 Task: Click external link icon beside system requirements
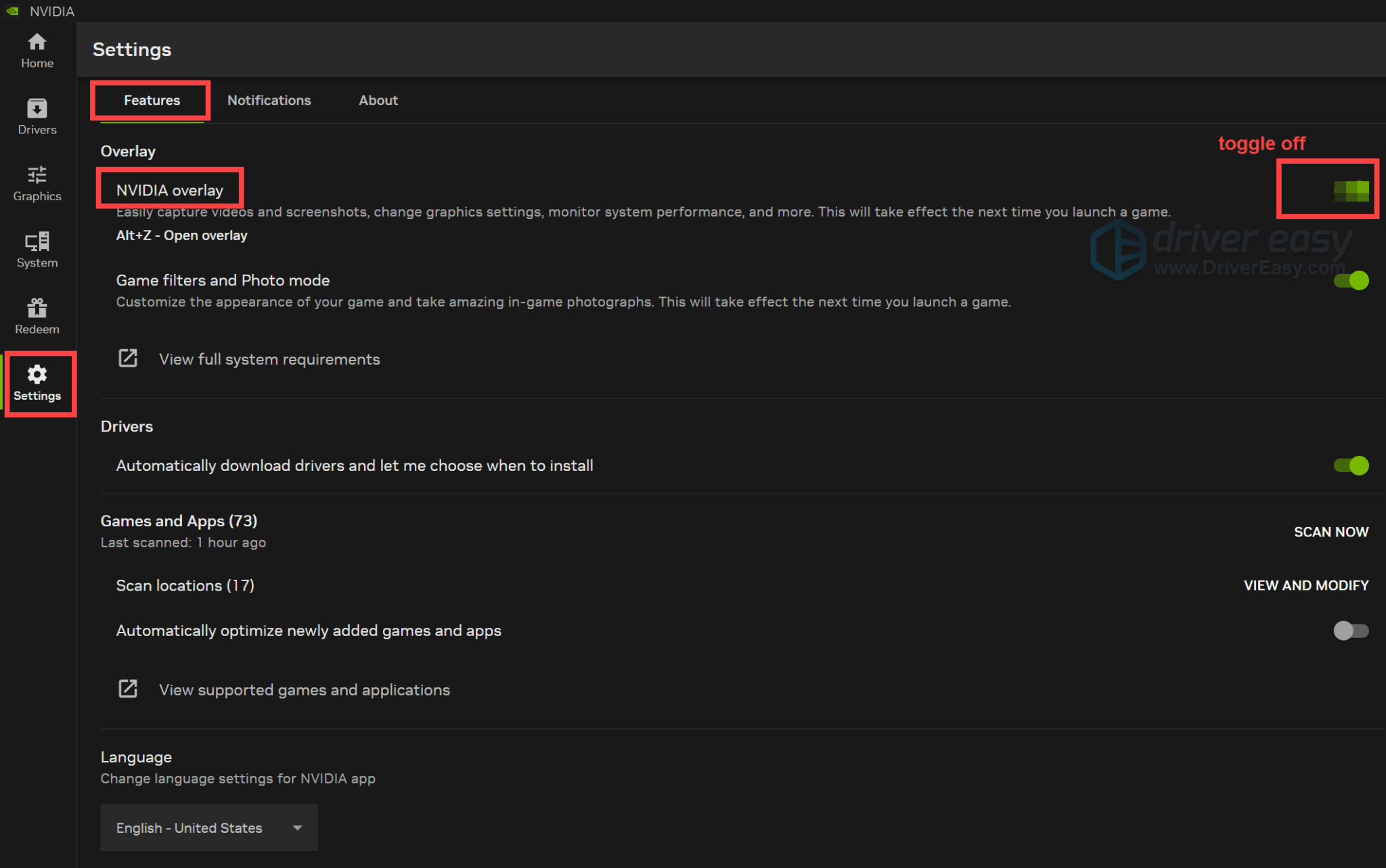point(128,359)
